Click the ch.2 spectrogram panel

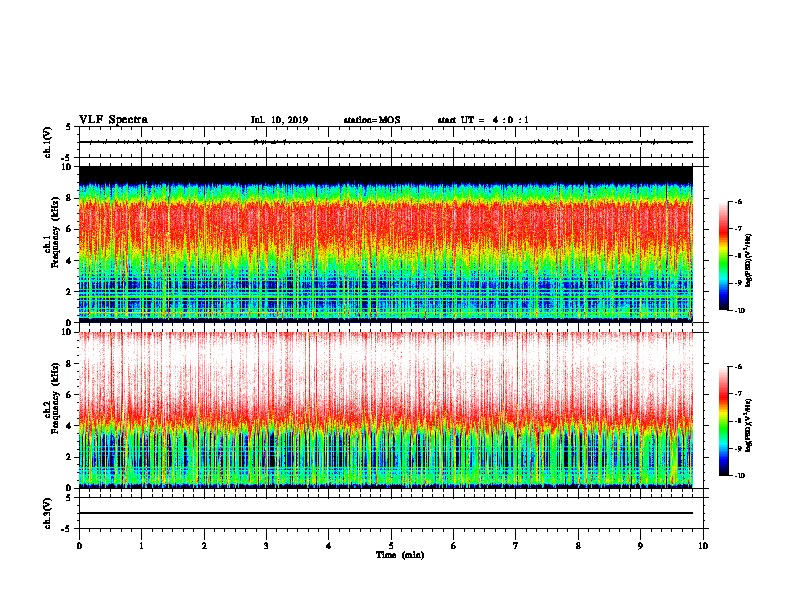[x=385, y=410]
